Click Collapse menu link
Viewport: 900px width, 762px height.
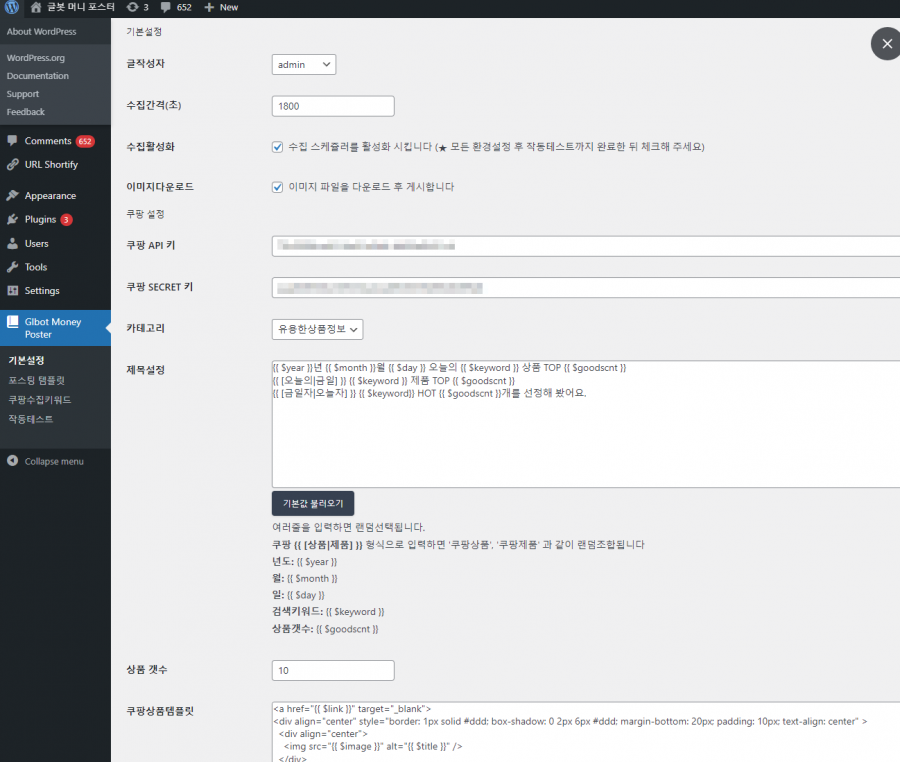point(54,461)
